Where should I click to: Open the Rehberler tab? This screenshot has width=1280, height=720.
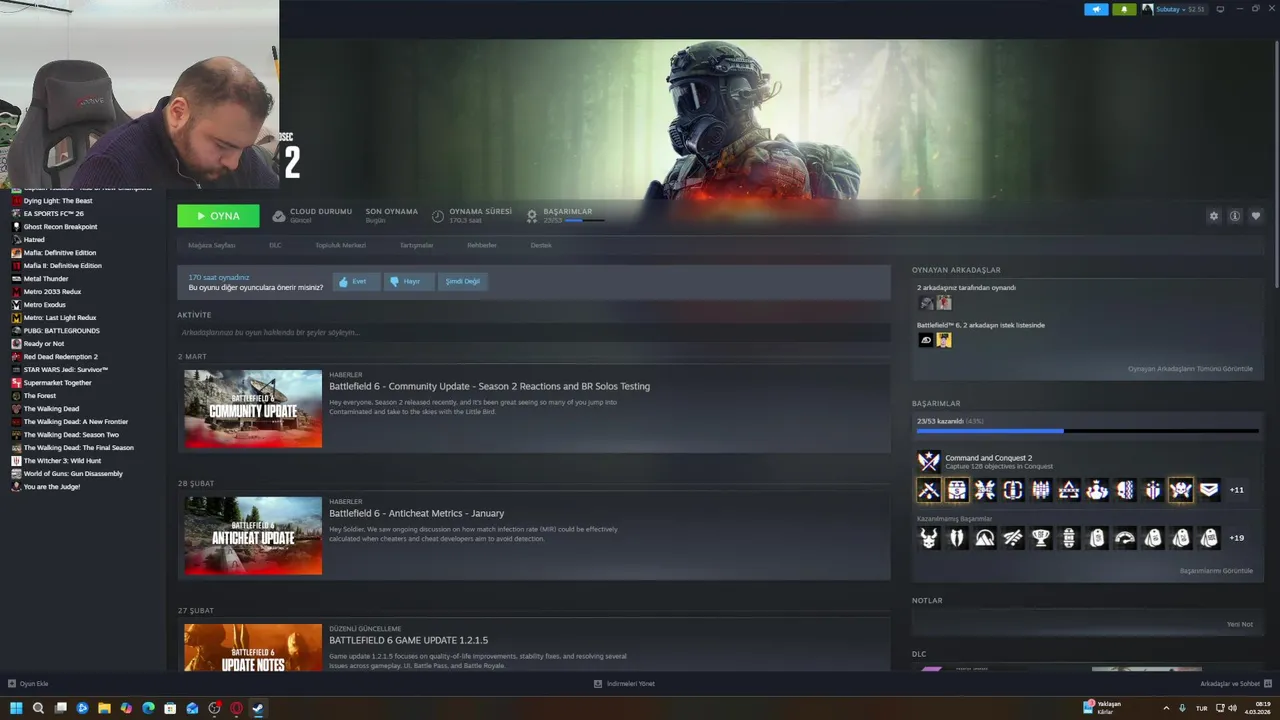point(482,245)
